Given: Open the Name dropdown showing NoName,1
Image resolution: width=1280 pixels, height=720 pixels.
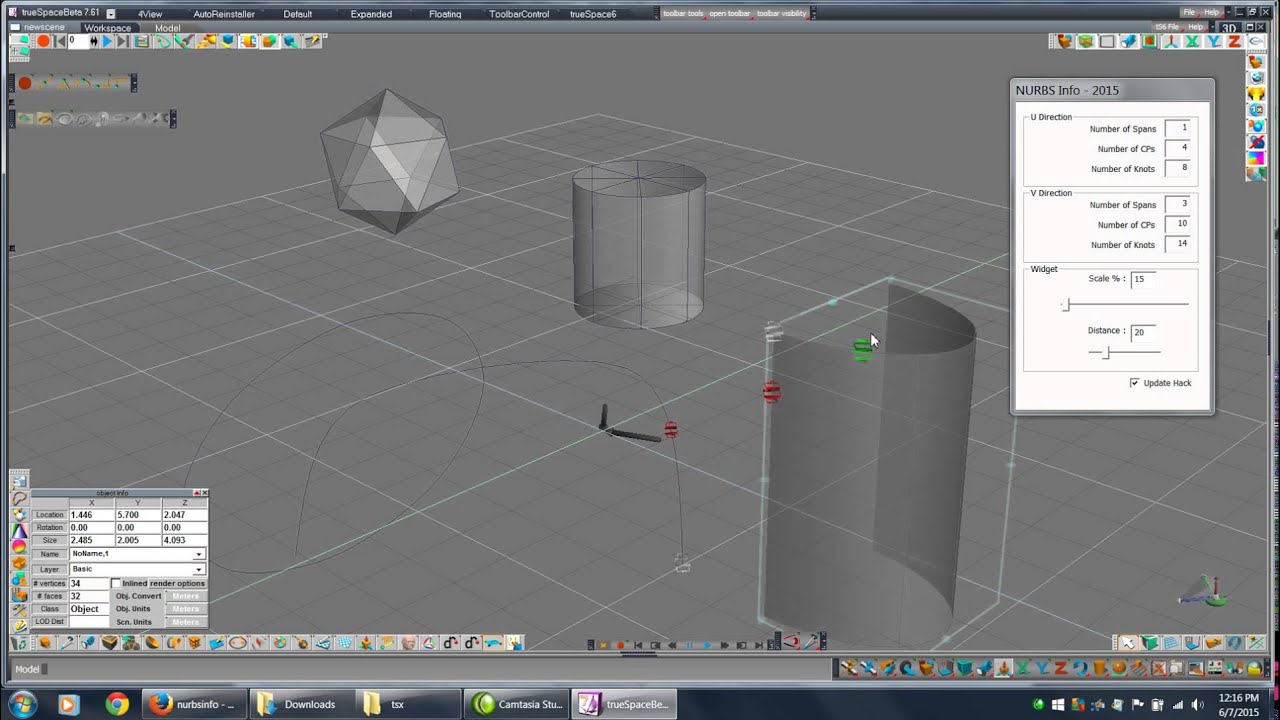Looking at the screenshot, I should [x=199, y=554].
